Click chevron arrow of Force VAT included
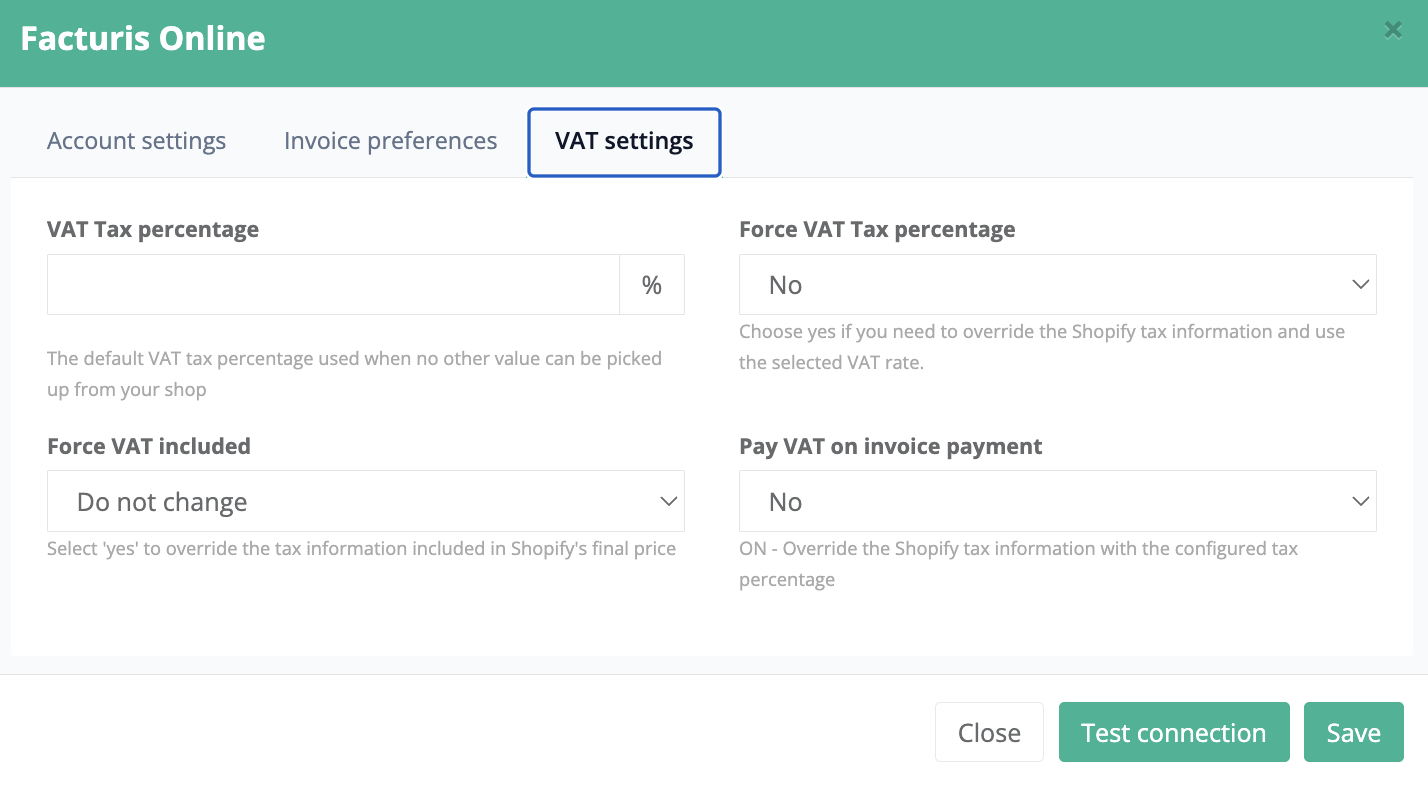The width and height of the screenshot is (1428, 786). (x=669, y=501)
